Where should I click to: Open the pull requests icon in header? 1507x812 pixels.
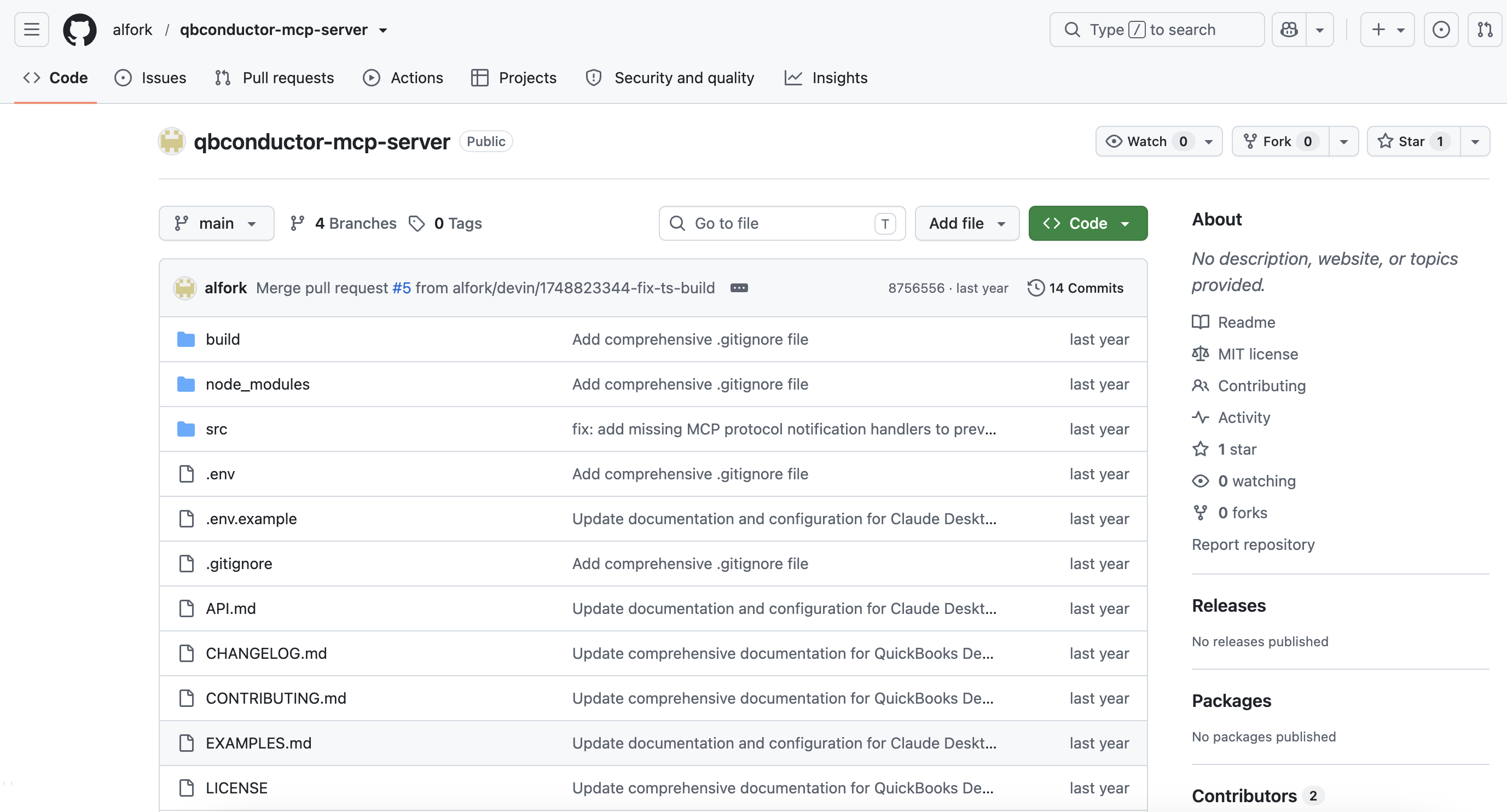(x=1485, y=29)
